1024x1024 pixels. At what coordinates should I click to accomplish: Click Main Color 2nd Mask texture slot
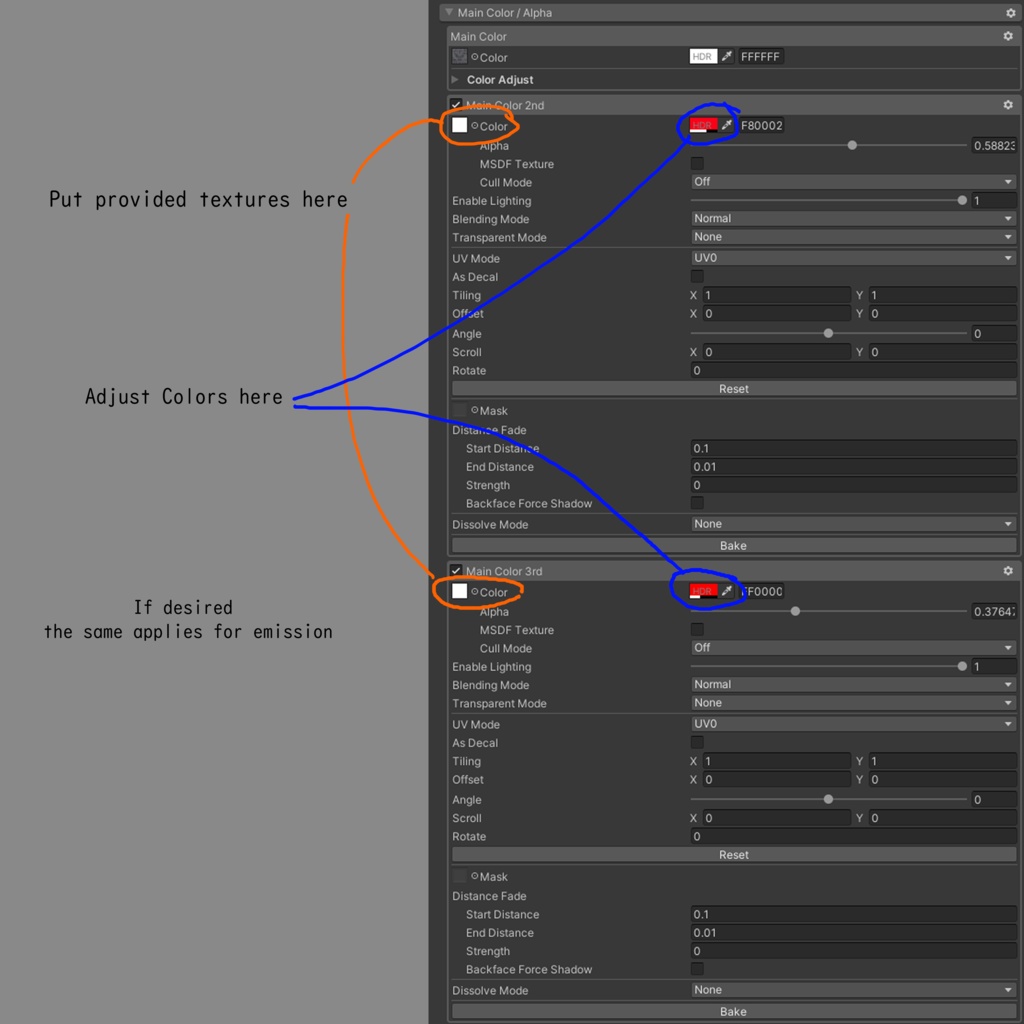(x=460, y=410)
